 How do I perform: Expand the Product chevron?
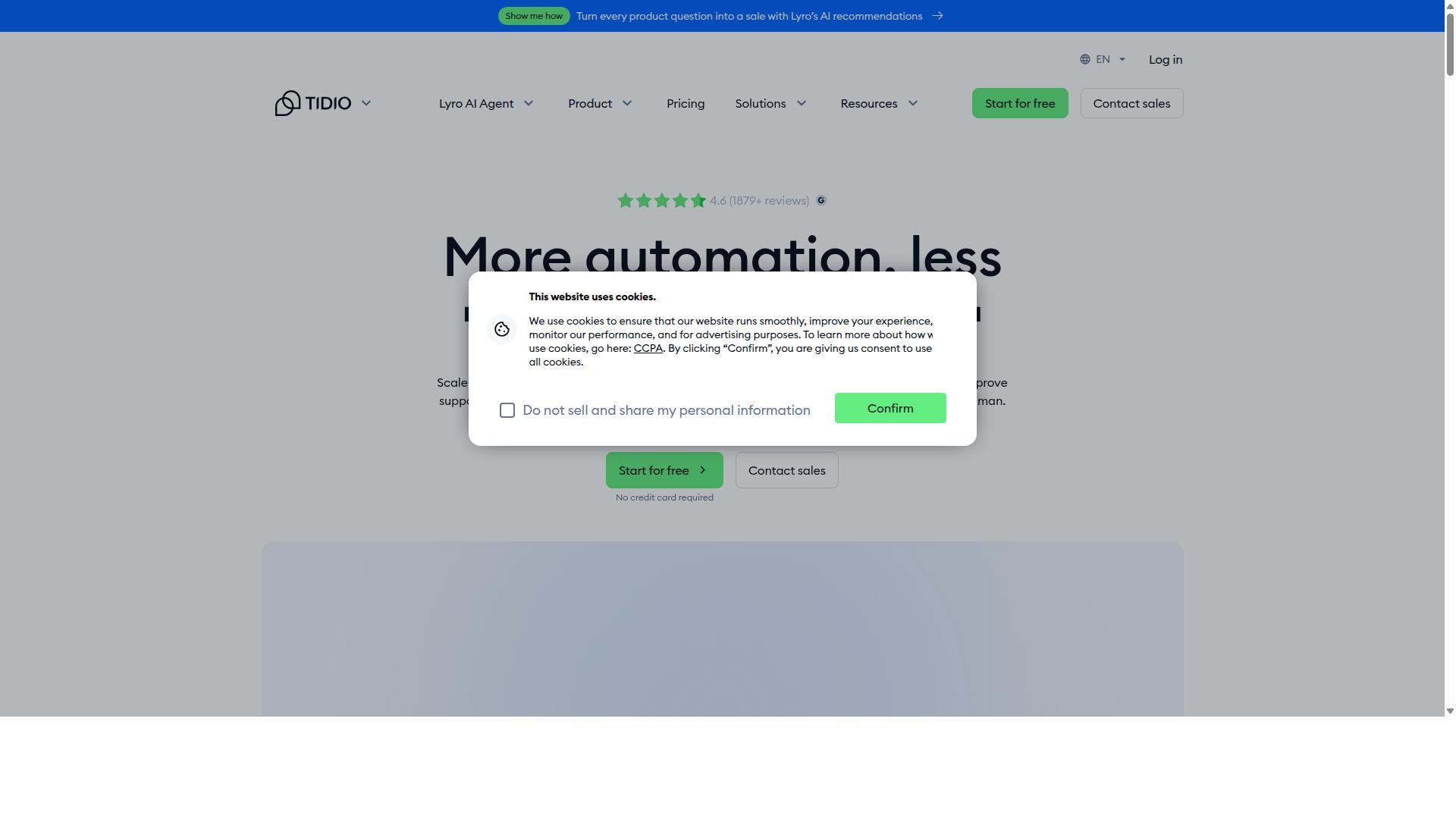click(x=627, y=103)
